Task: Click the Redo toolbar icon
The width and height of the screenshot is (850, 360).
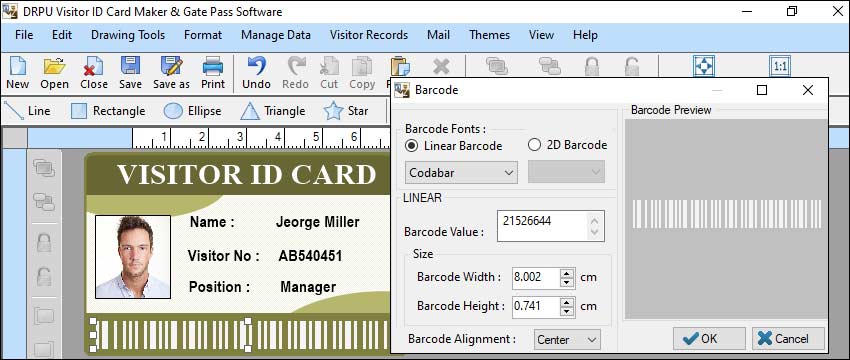Action: pos(295,73)
